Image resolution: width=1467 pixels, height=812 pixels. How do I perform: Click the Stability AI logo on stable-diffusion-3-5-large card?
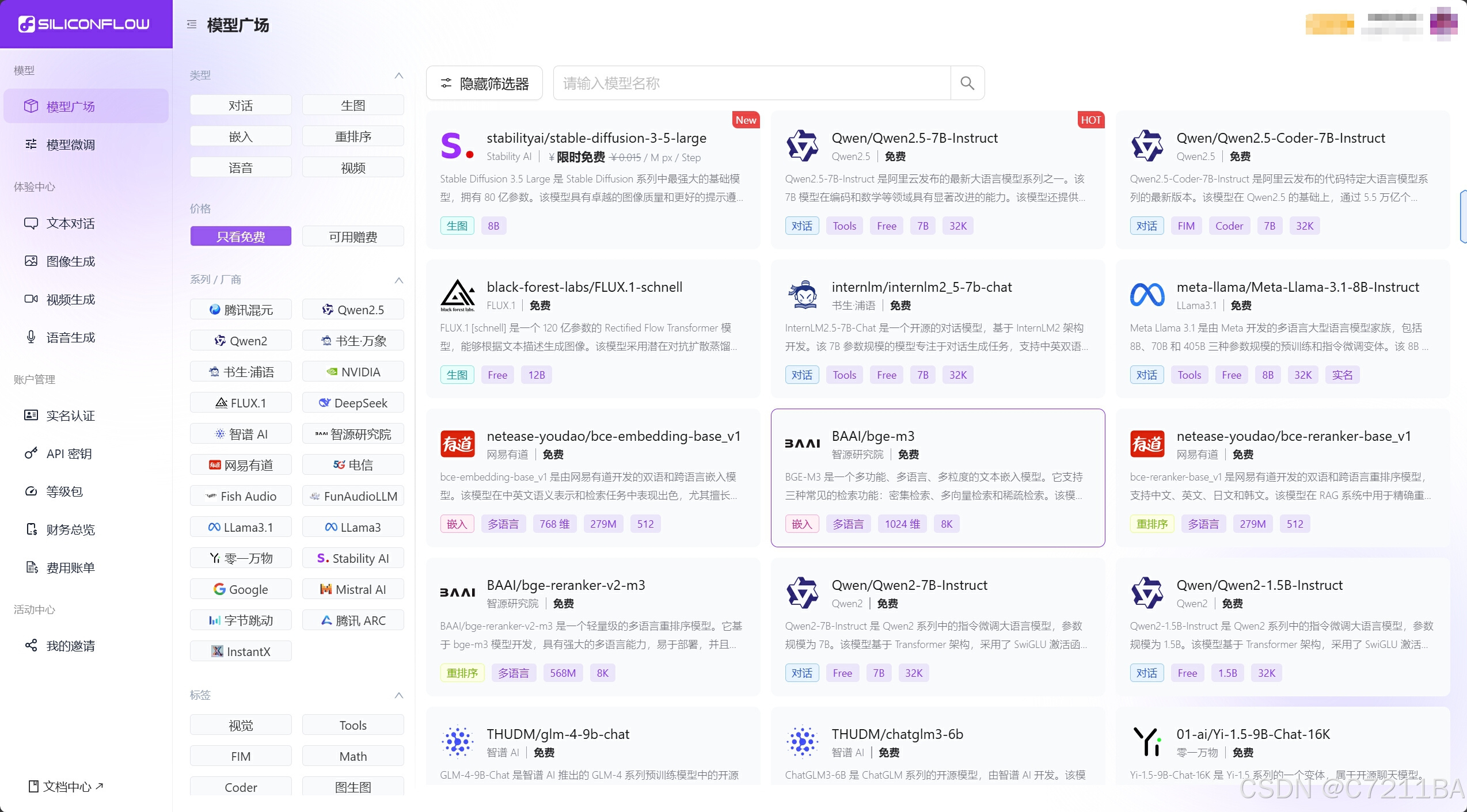click(457, 146)
